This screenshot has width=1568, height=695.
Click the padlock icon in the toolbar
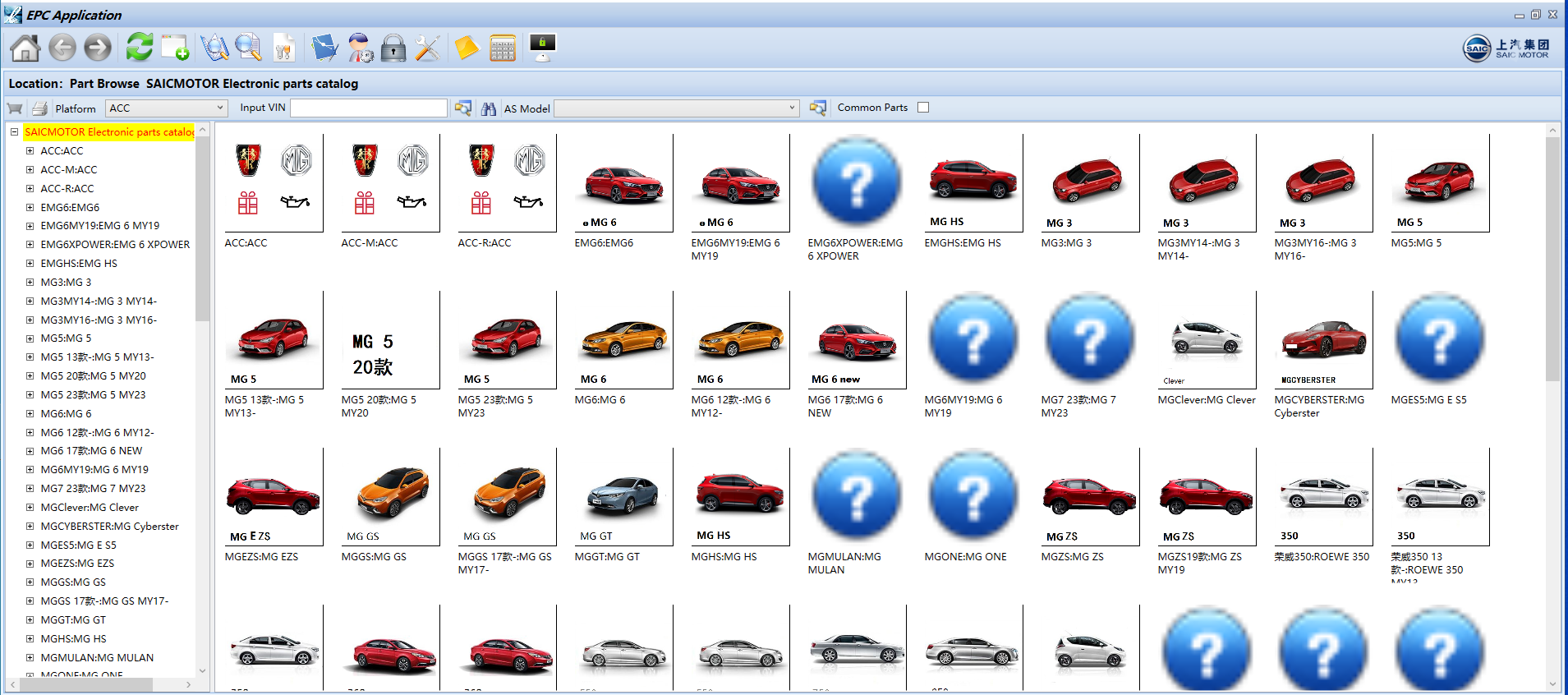[393, 48]
